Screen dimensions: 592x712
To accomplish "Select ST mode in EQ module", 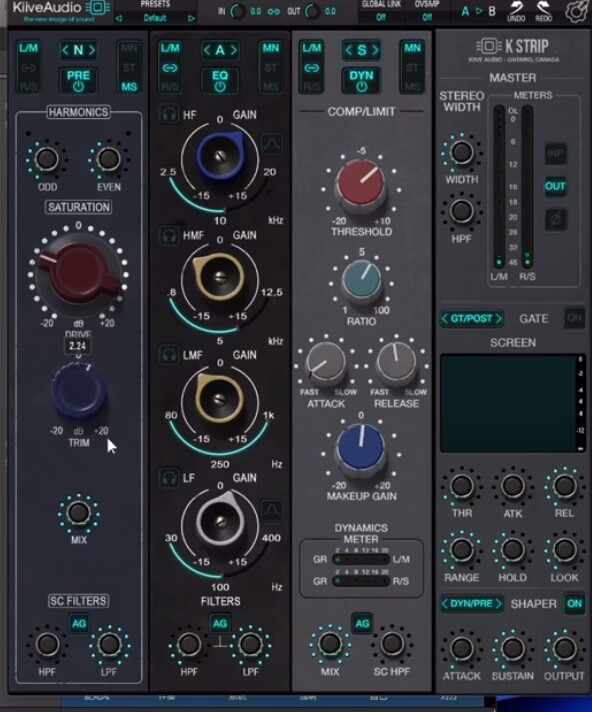I will click(271, 68).
